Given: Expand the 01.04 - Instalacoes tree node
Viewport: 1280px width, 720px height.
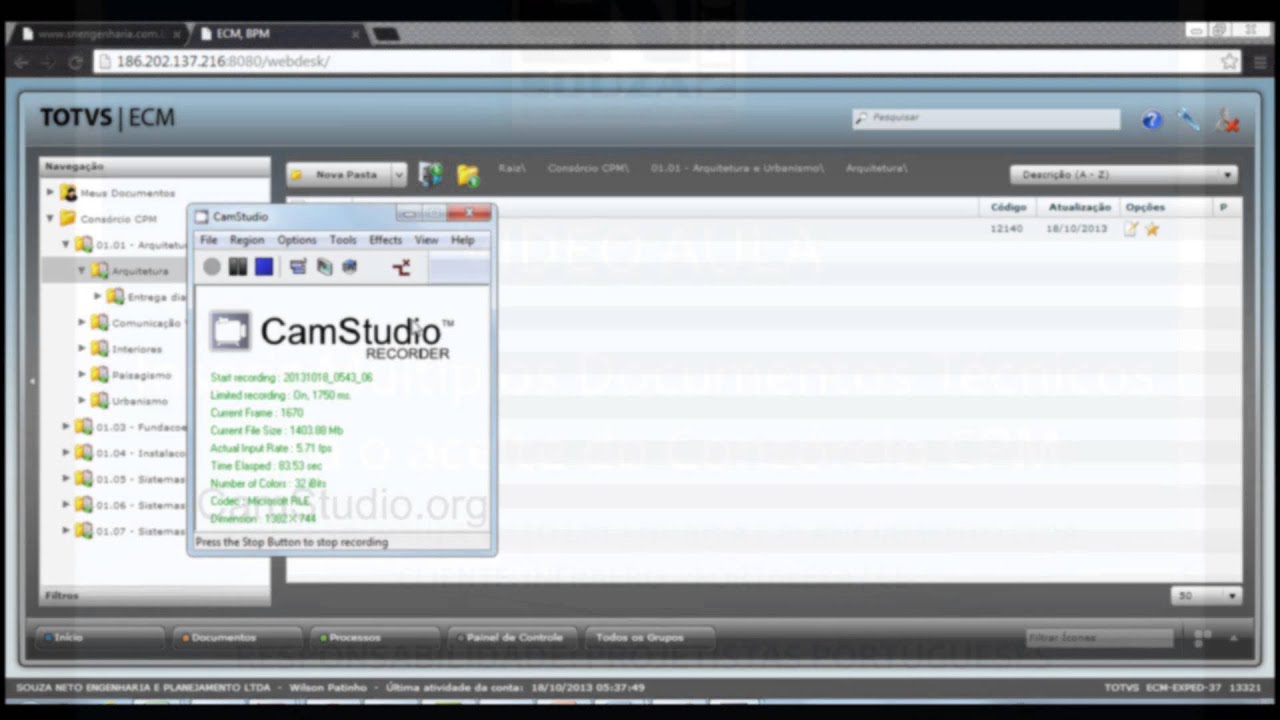Looking at the screenshot, I should 66,453.
